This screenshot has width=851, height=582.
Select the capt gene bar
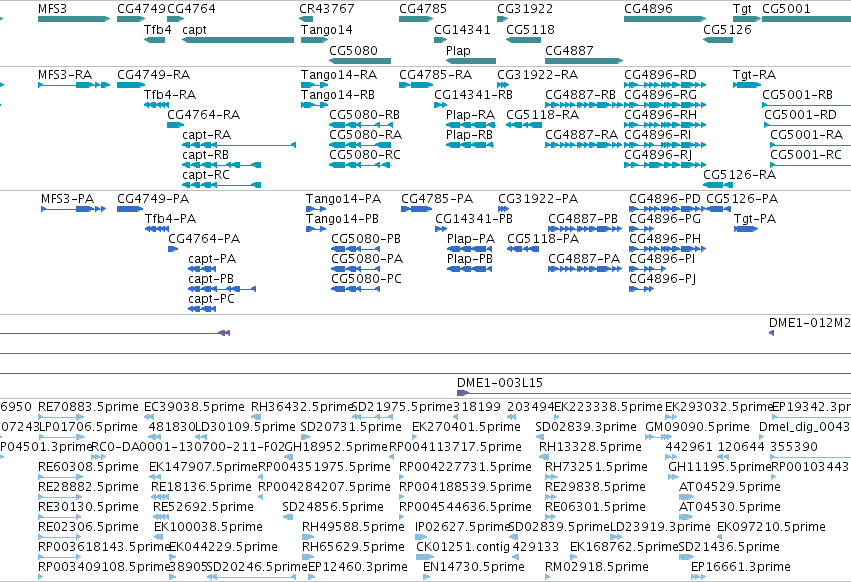[238, 40]
